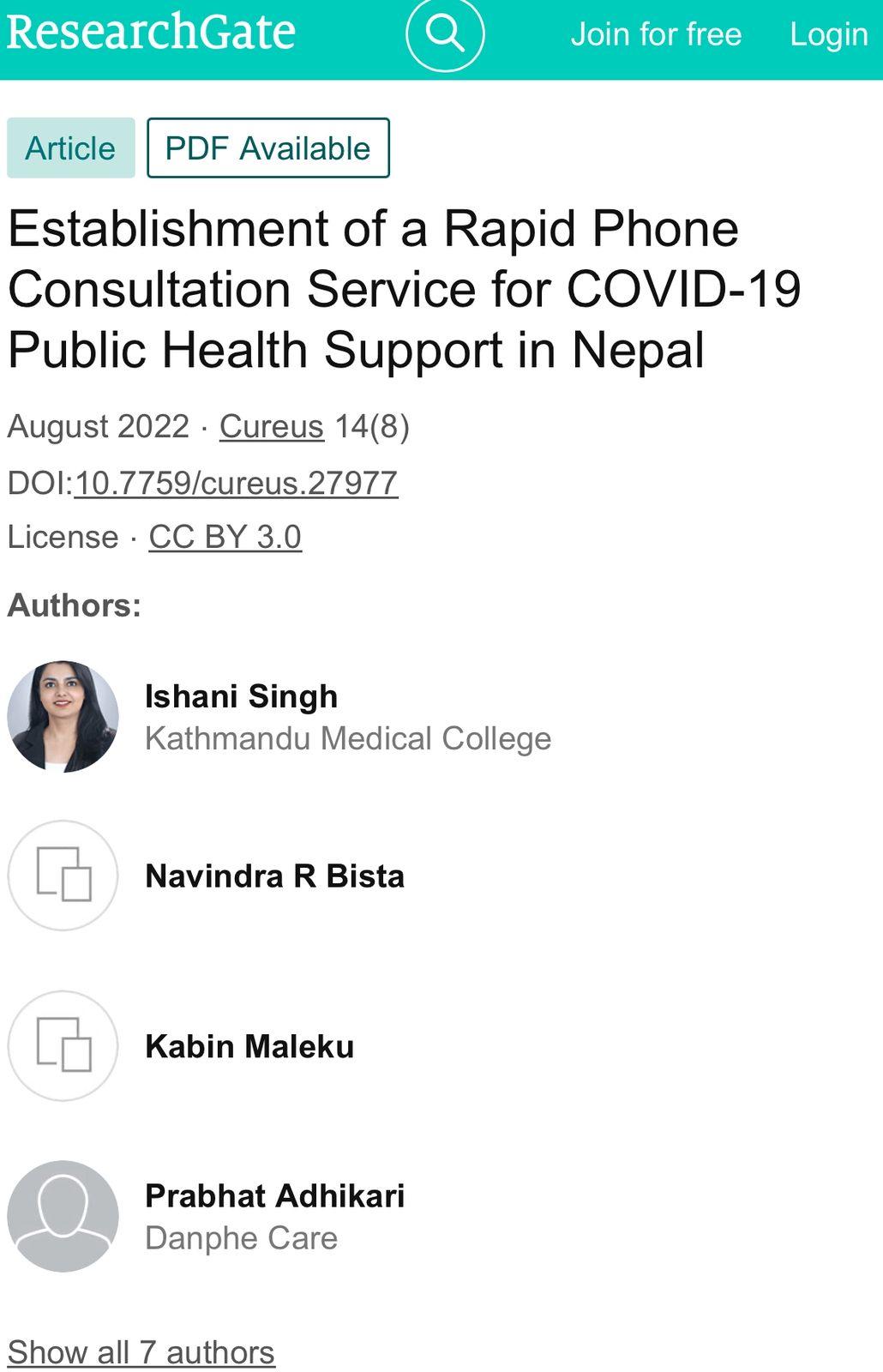Open author name Ishani Singh
The image size is (883, 1372).
(x=241, y=696)
